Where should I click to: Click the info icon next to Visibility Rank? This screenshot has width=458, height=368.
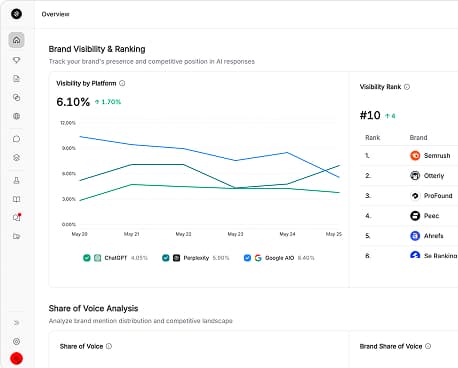click(x=407, y=87)
